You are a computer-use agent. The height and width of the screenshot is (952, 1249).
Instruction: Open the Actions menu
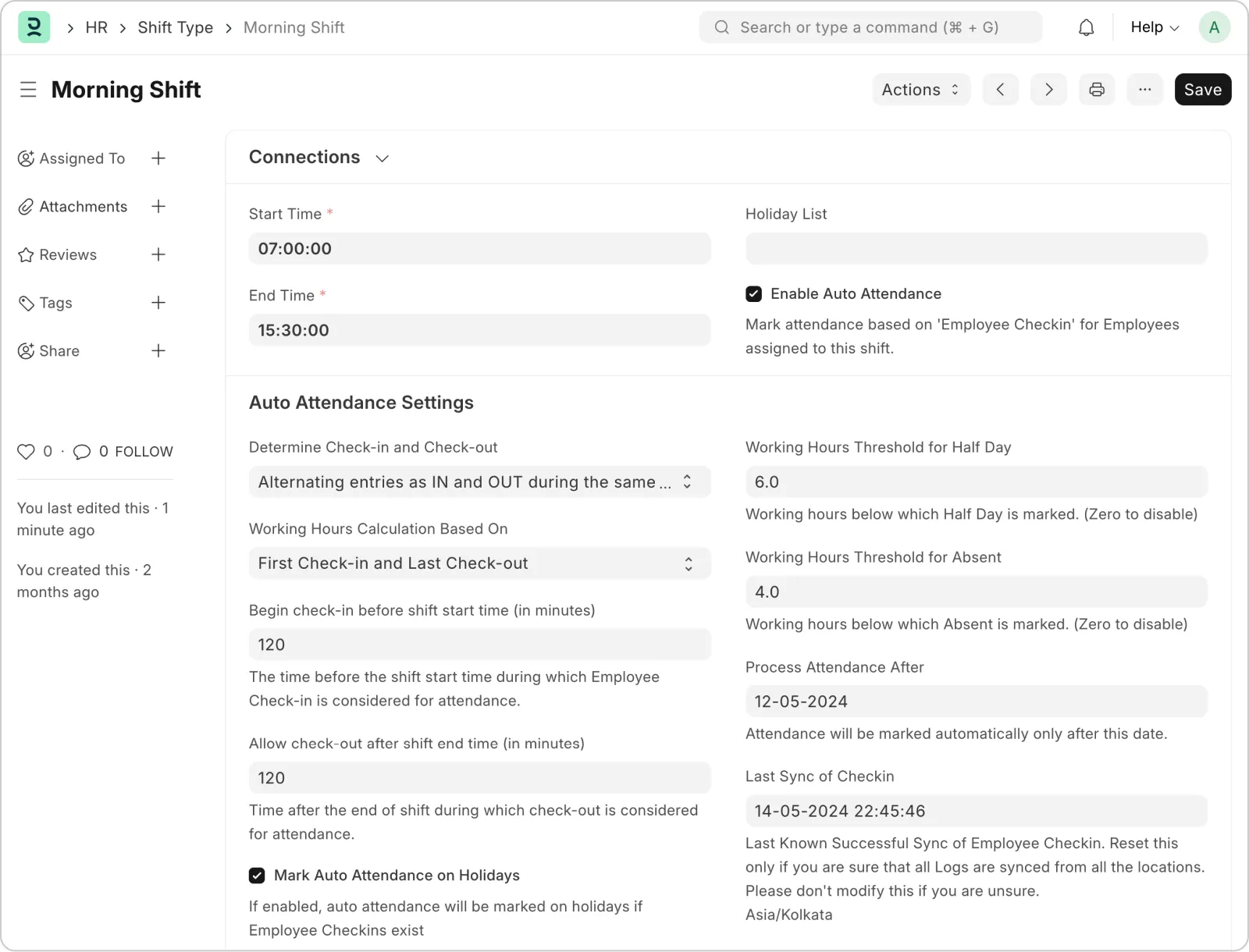[920, 89]
